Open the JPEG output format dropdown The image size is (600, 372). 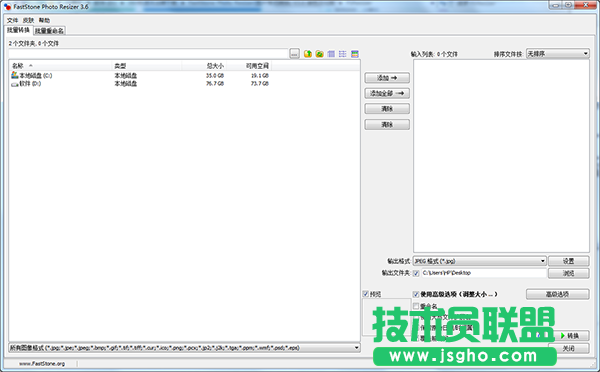[479, 261]
